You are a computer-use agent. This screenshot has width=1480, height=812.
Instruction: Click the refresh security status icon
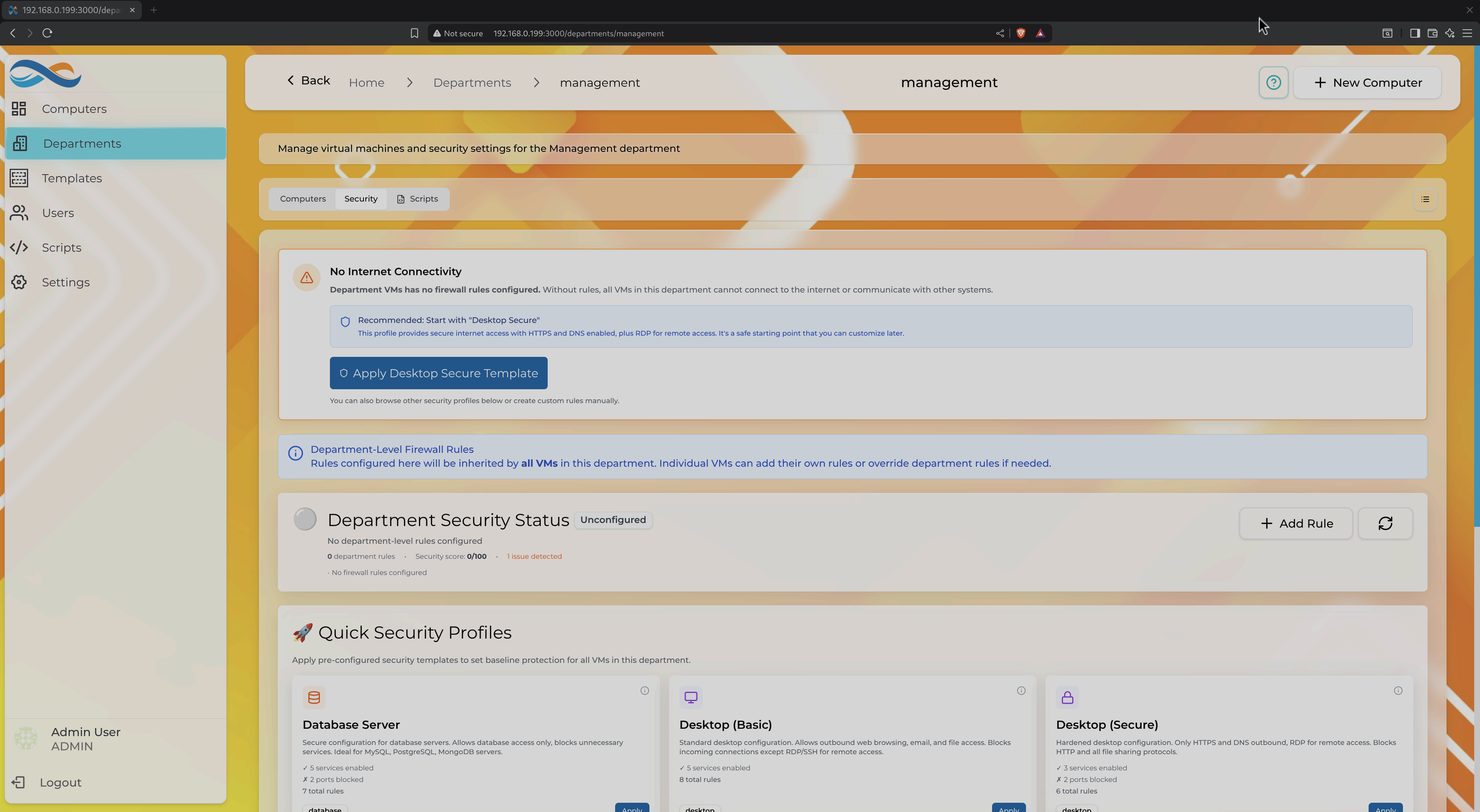[x=1385, y=523]
